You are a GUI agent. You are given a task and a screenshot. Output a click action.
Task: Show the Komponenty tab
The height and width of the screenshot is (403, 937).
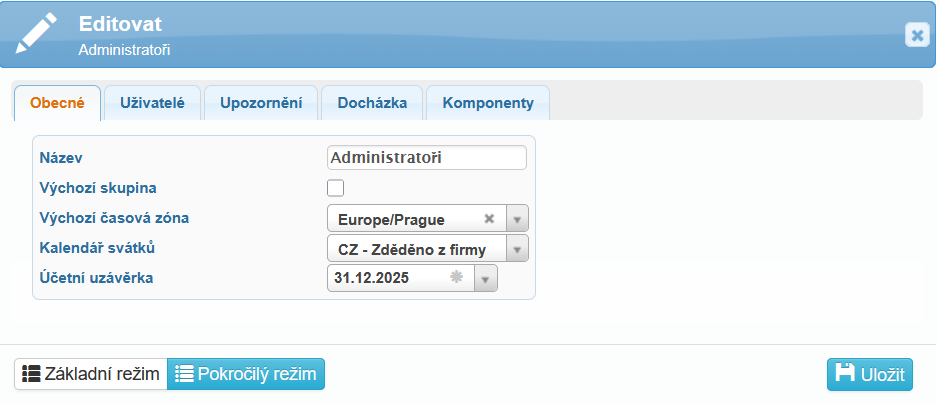[488, 103]
